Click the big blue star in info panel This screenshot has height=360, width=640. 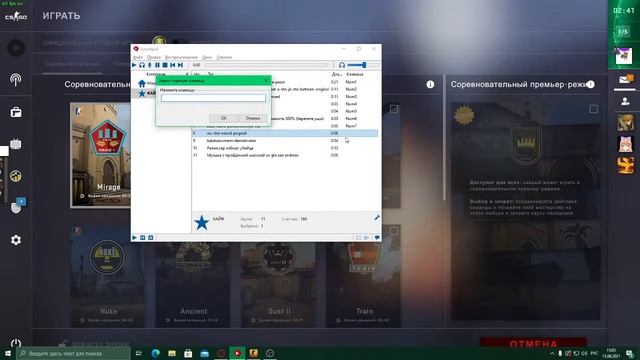pyautogui.click(x=201, y=222)
